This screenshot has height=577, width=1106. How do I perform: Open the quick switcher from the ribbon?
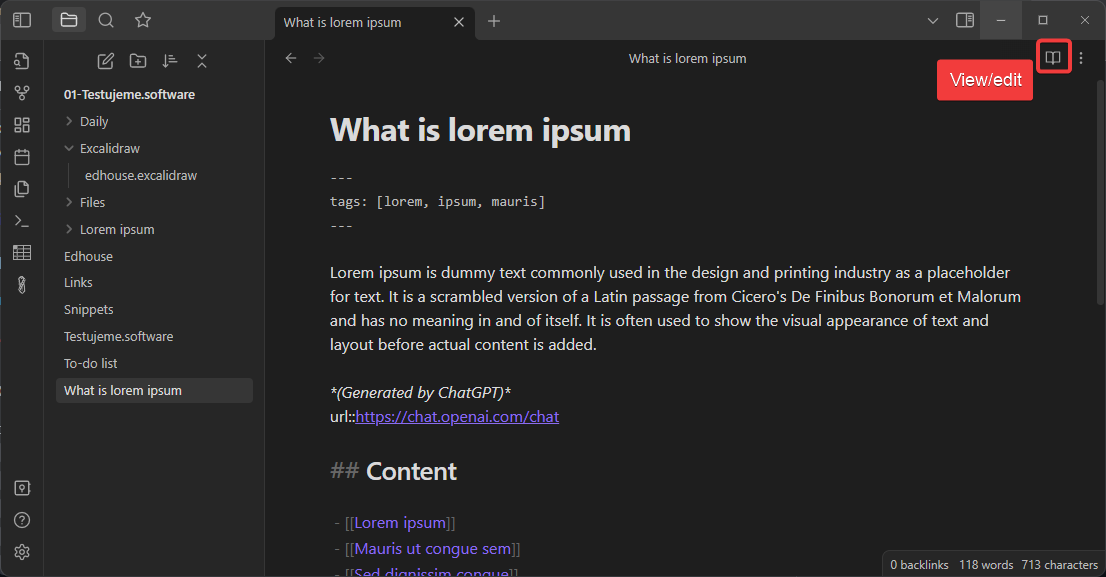tap(22, 62)
